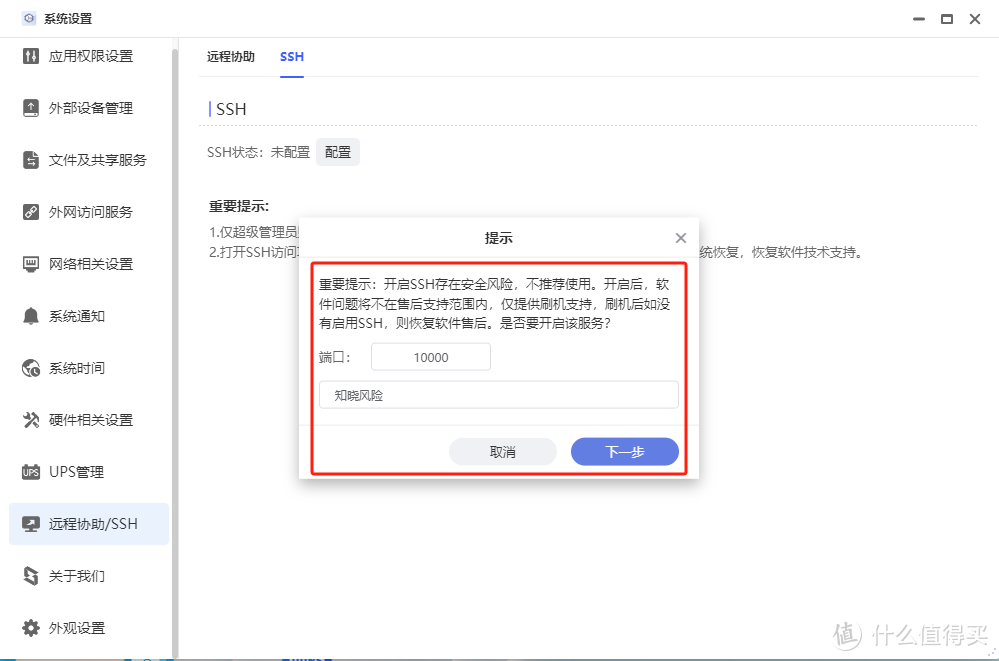Cancel the SSH warning with 取消
Image resolution: width=999 pixels, height=661 pixels.
click(503, 451)
